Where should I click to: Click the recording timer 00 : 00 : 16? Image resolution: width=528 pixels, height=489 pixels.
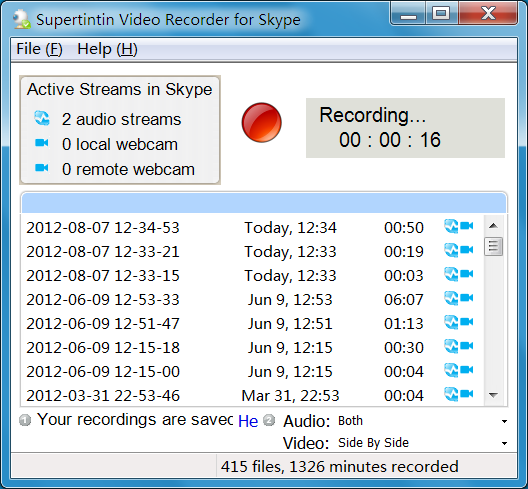click(390, 140)
